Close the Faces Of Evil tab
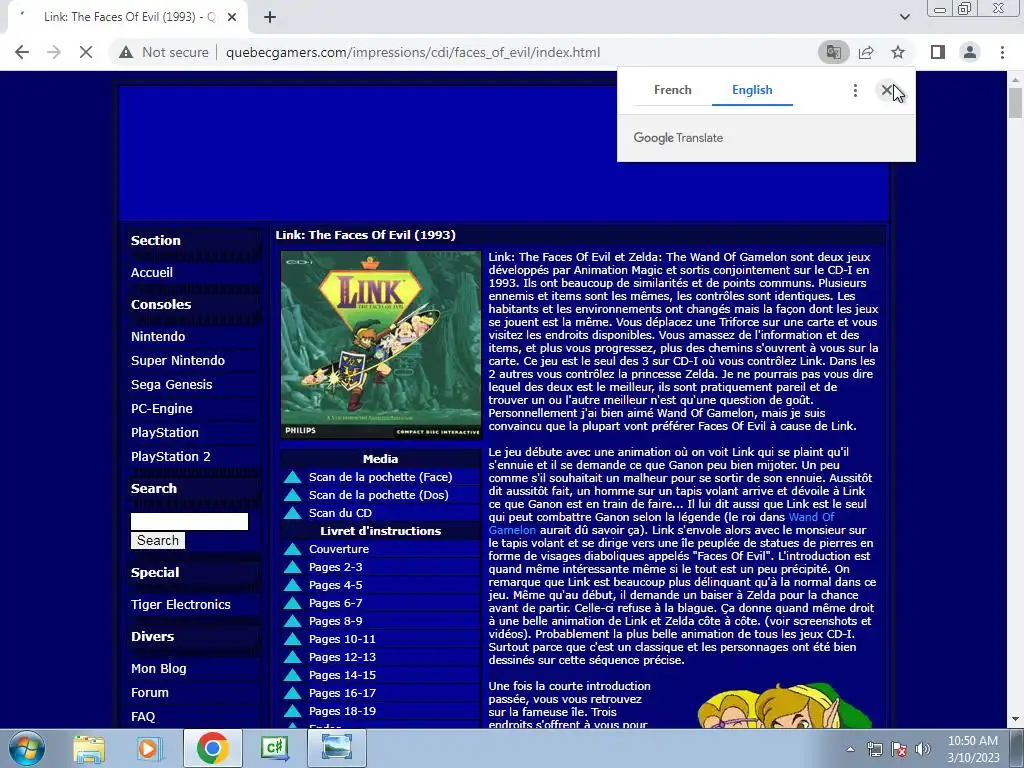The height and width of the screenshot is (768, 1024). click(x=232, y=17)
